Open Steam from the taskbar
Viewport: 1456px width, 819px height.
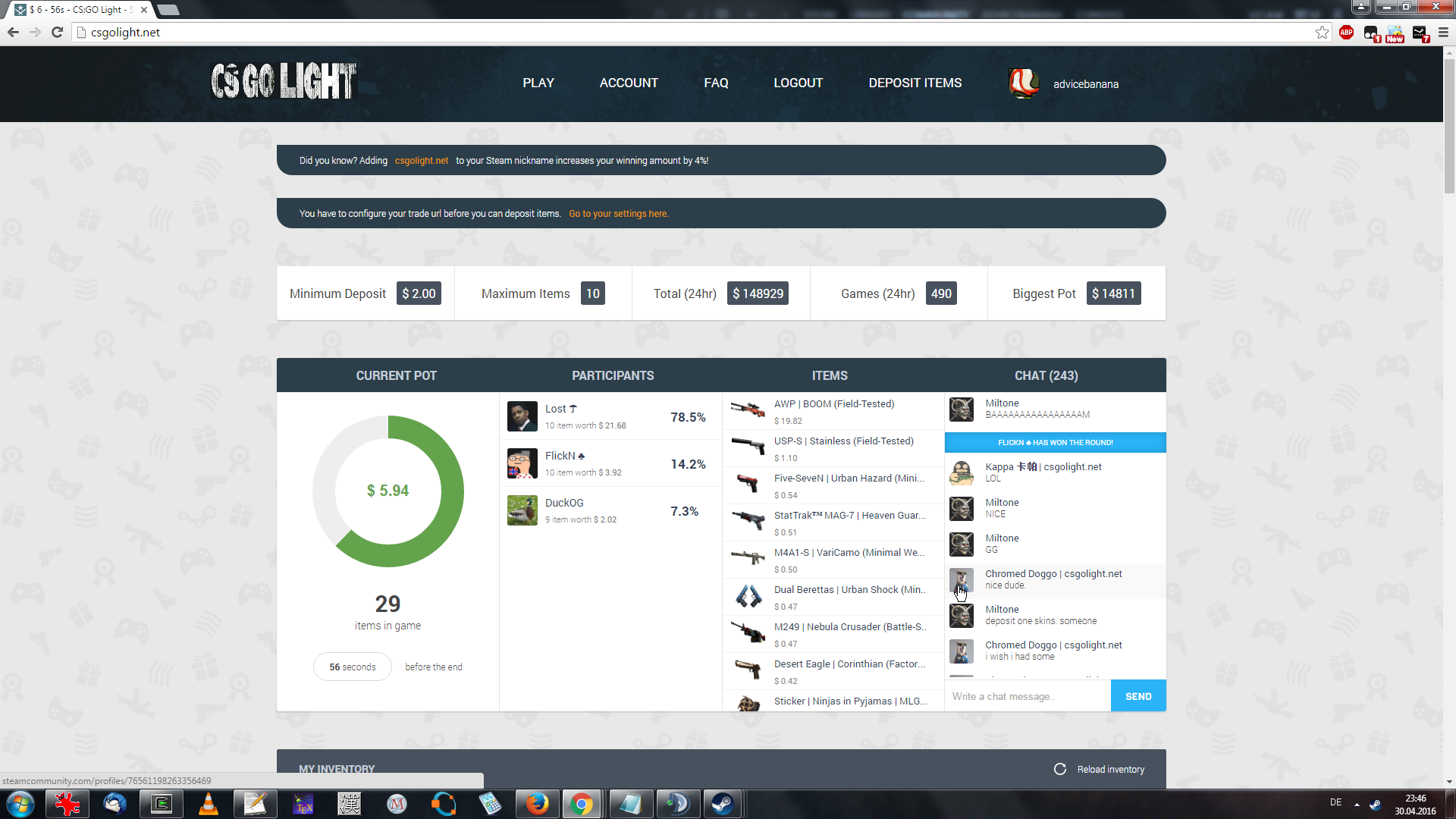723,804
